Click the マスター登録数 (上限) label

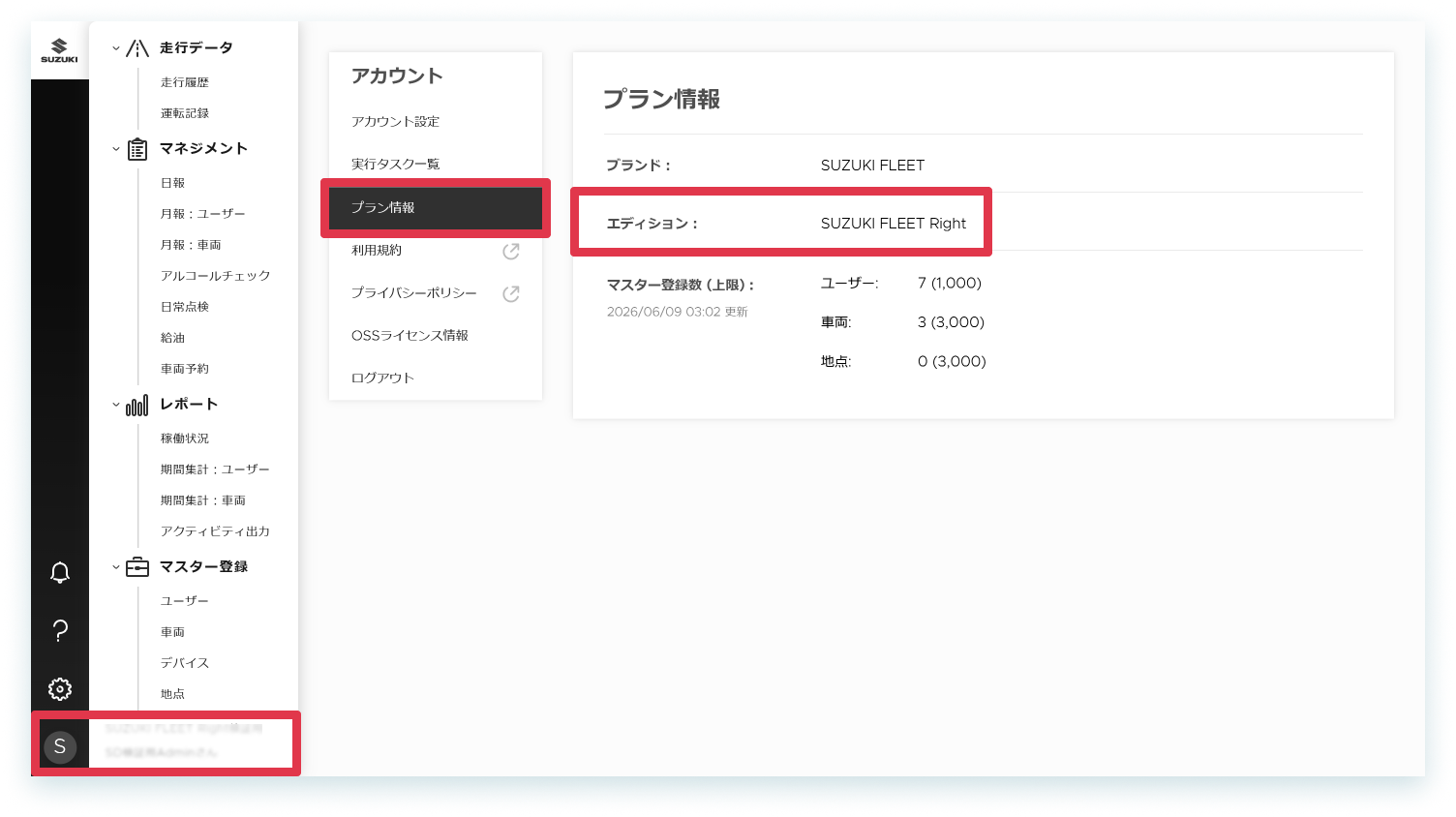pos(680,285)
